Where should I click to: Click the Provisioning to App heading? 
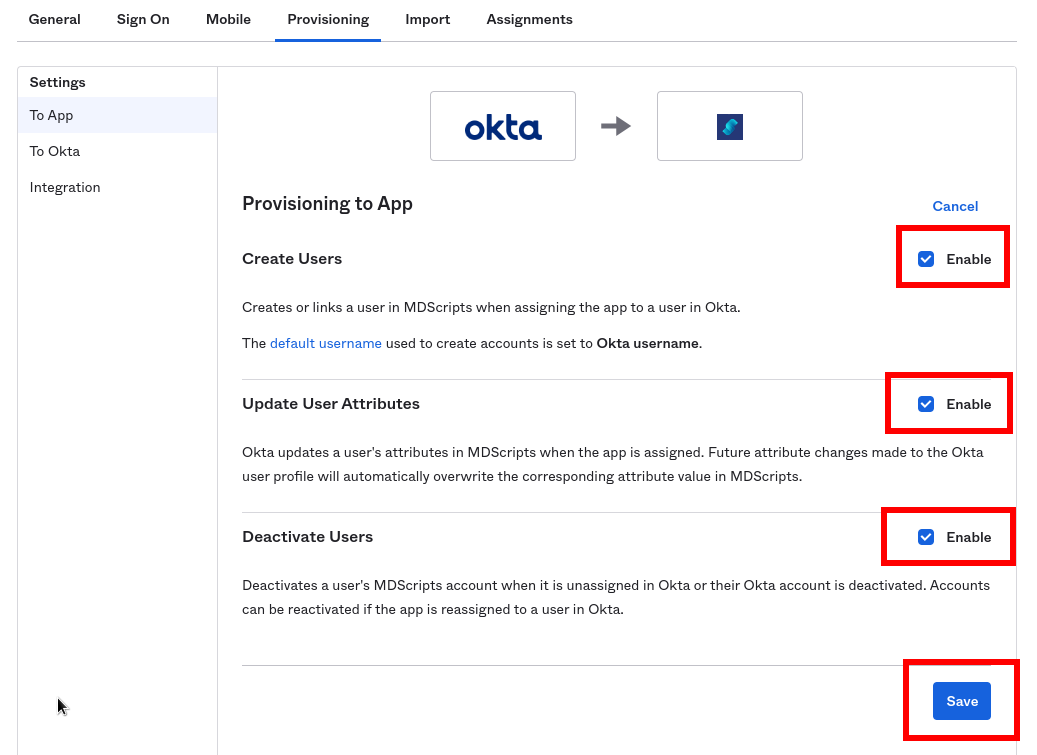[x=327, y=204]
